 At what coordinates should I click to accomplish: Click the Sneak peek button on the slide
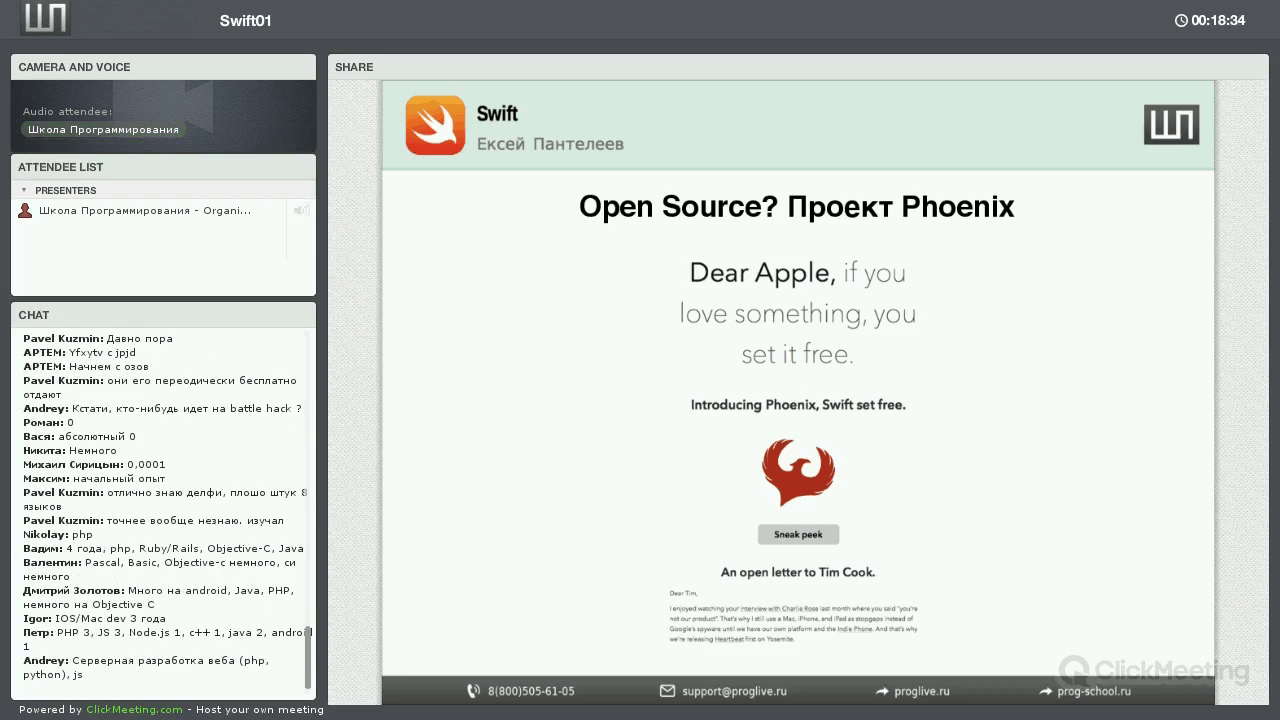798,534
